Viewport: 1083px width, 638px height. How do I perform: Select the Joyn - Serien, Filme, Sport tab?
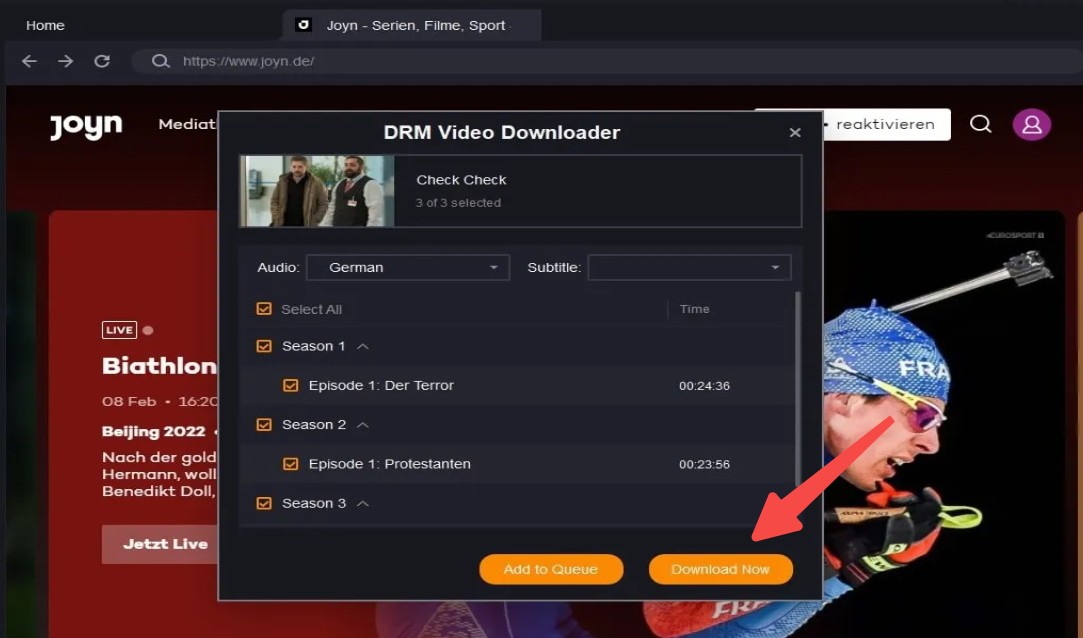411,25
